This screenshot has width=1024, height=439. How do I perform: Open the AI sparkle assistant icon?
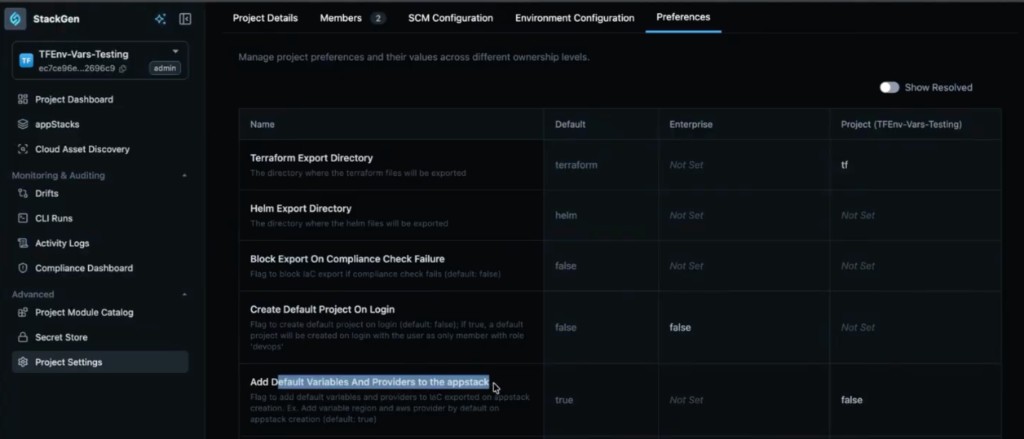[x=160, y=19]
